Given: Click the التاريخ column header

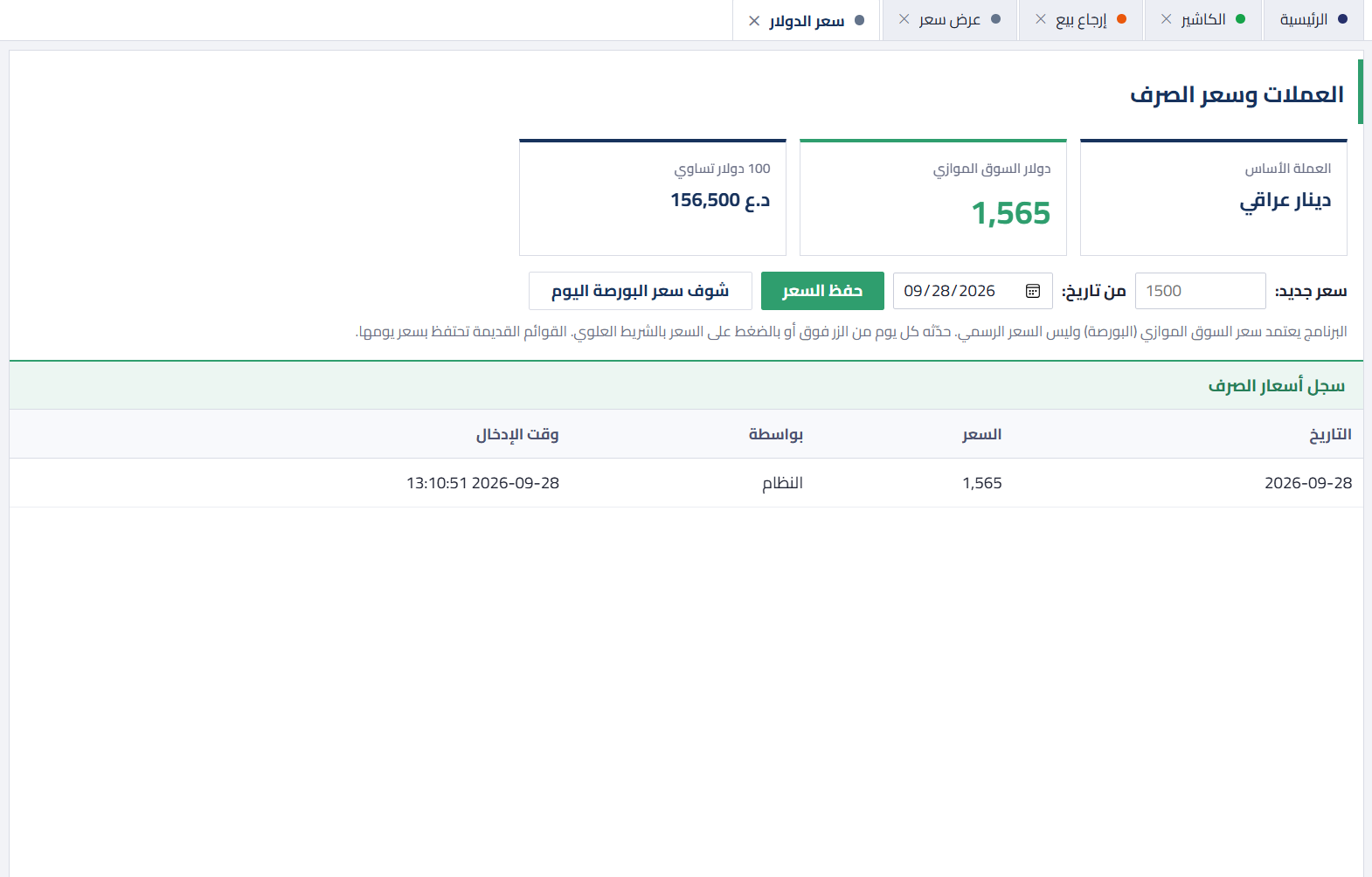Looking at the screenshot, I should (1330, 434).
